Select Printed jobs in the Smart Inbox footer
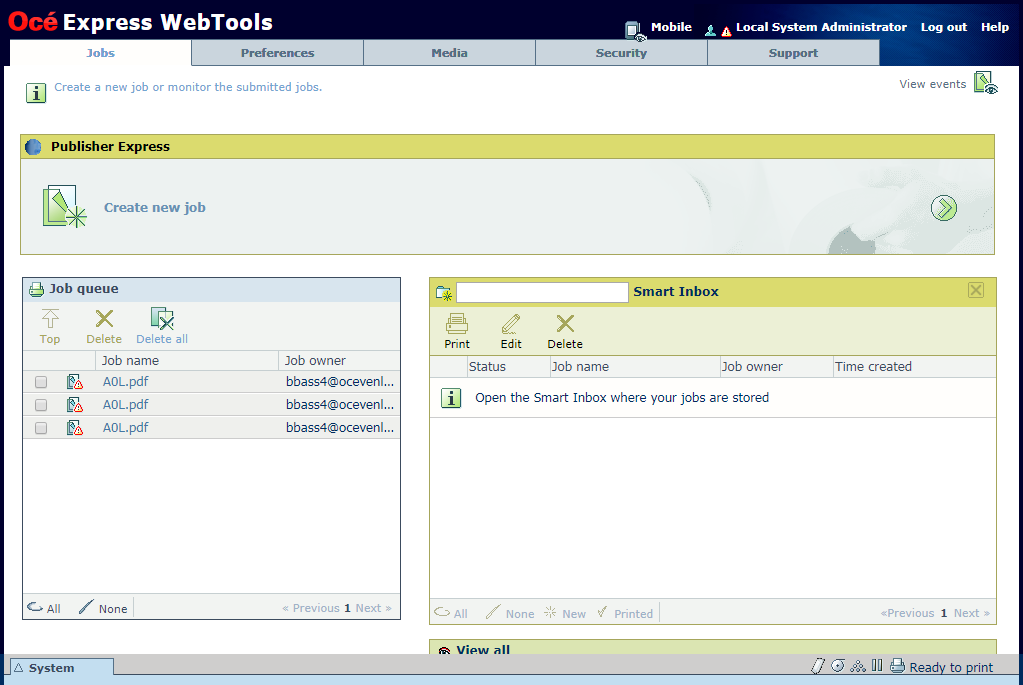The width and height of the screenshot is (1023, 685). point(626,613)
